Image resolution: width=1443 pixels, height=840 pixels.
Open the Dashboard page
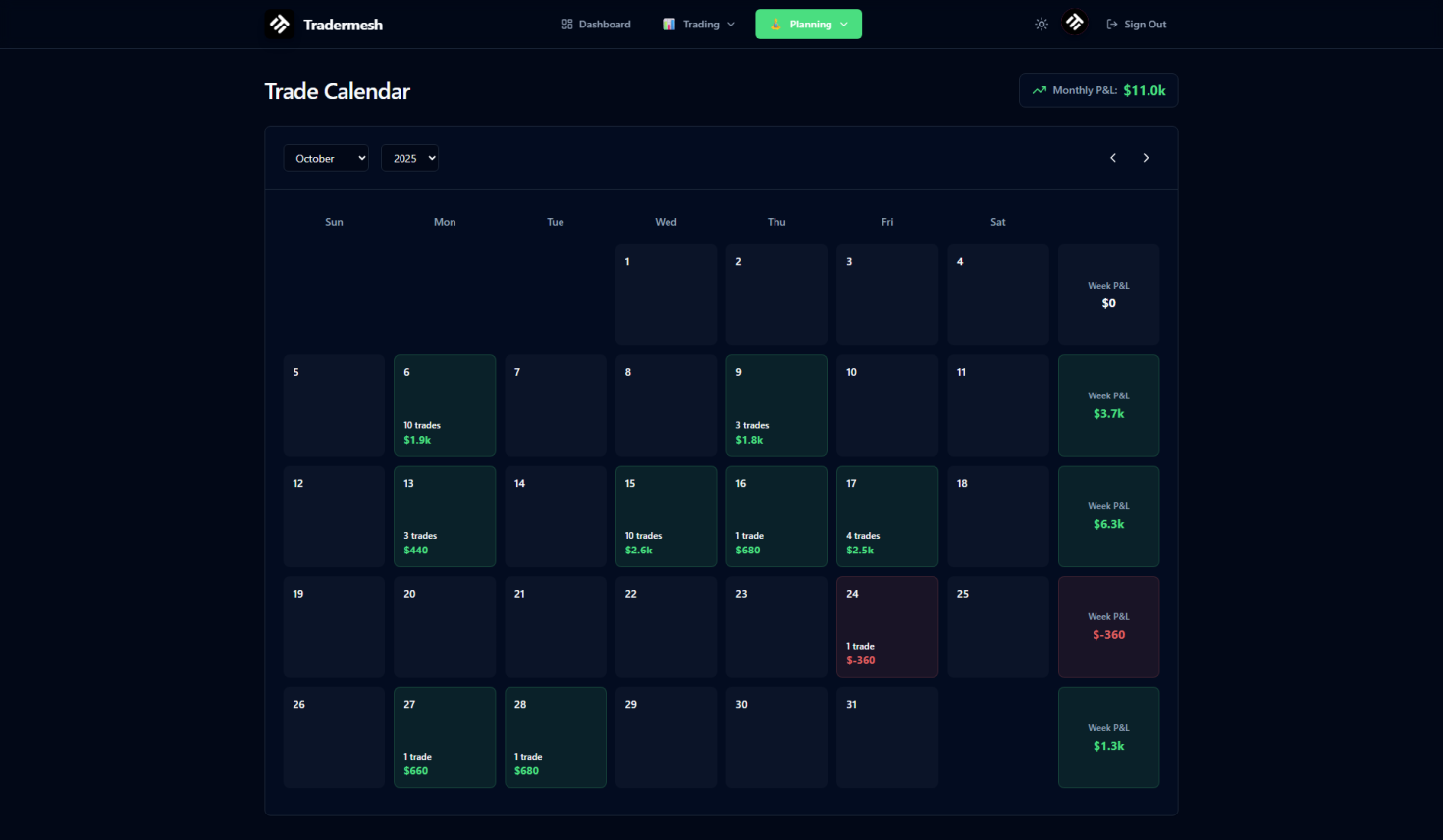point(596,25)
